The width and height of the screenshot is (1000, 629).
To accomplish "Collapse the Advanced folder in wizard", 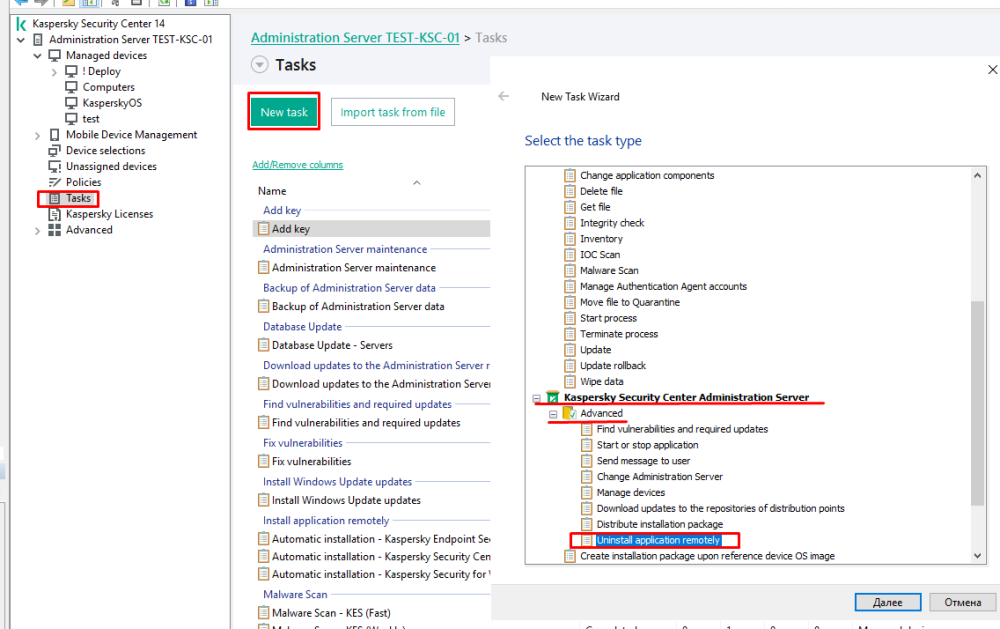I will pos(553,414).
